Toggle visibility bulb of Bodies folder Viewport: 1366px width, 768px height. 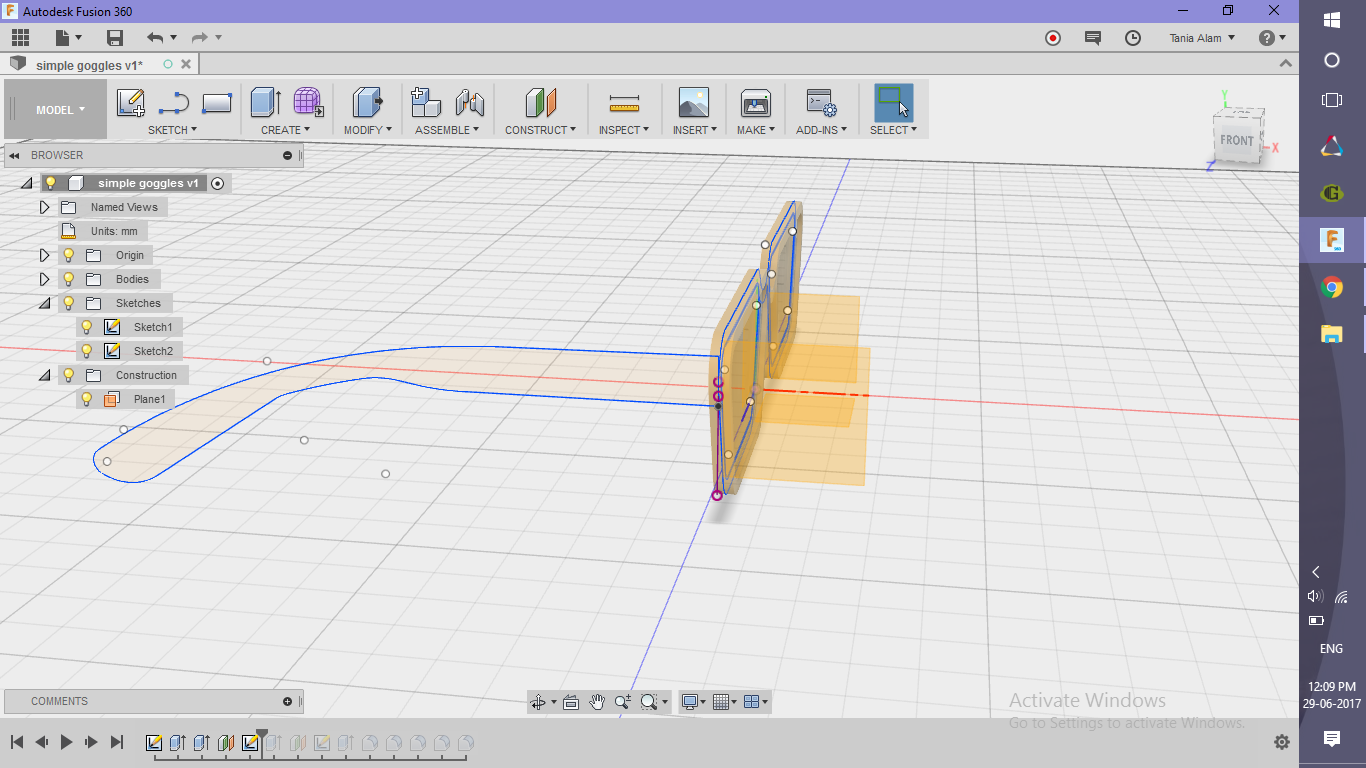point(69,279)
